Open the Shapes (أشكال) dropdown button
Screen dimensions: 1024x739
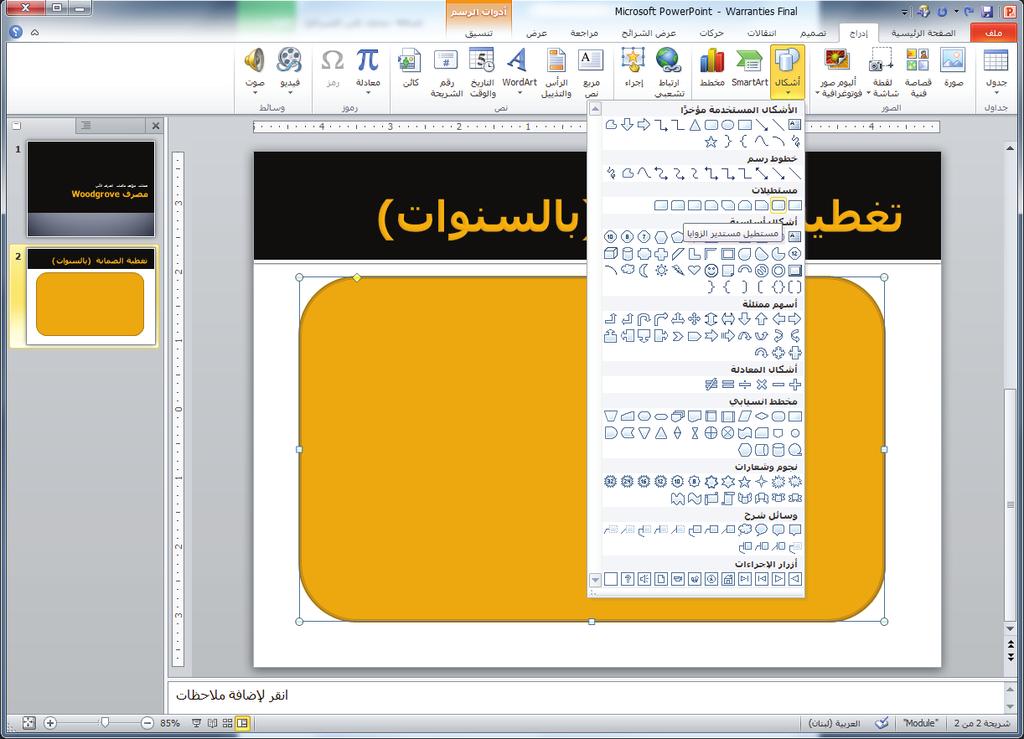click(x=787, y=72)
